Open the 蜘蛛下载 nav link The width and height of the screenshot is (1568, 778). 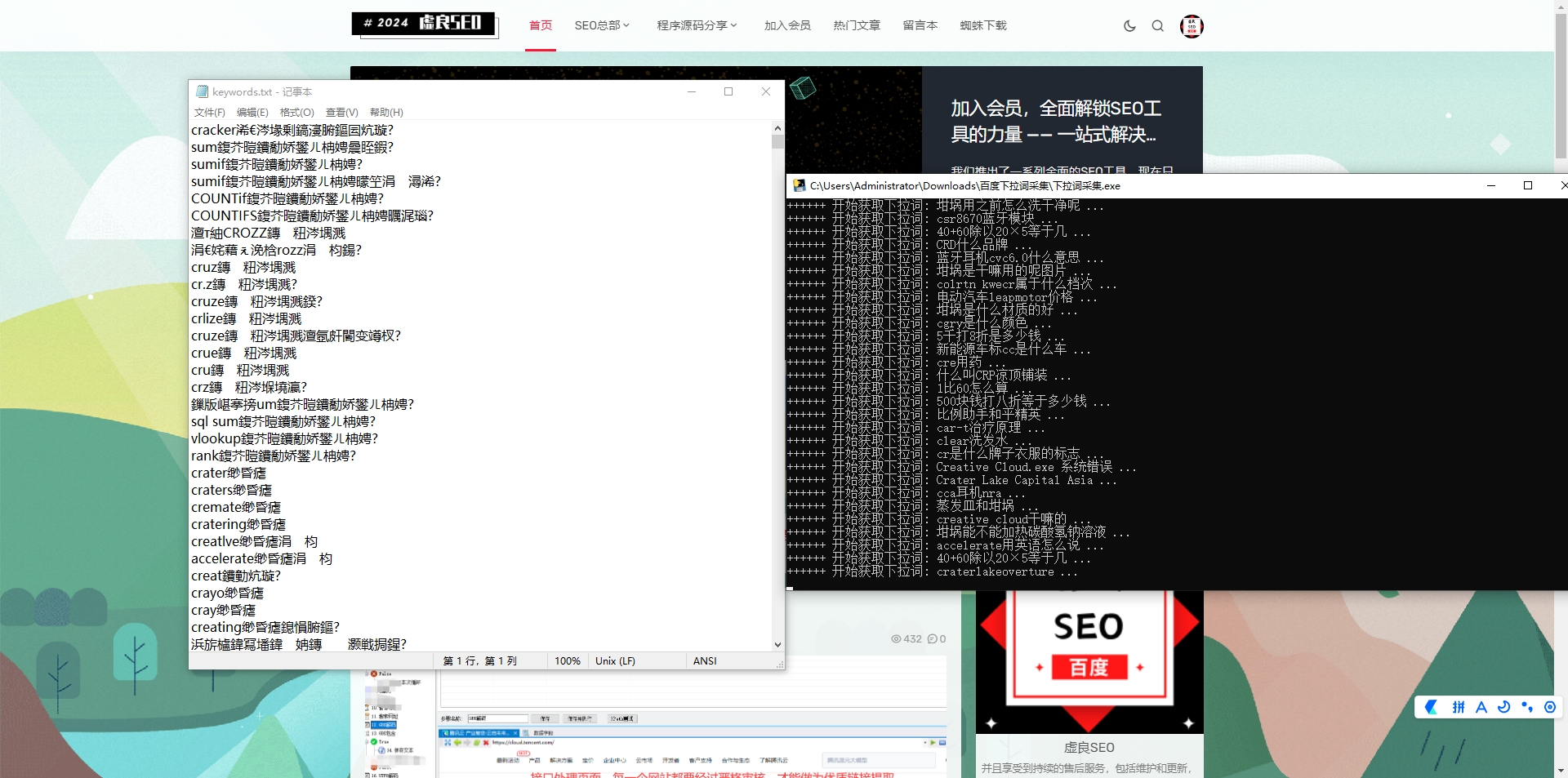pyautogui.click(x=983, y=25)
